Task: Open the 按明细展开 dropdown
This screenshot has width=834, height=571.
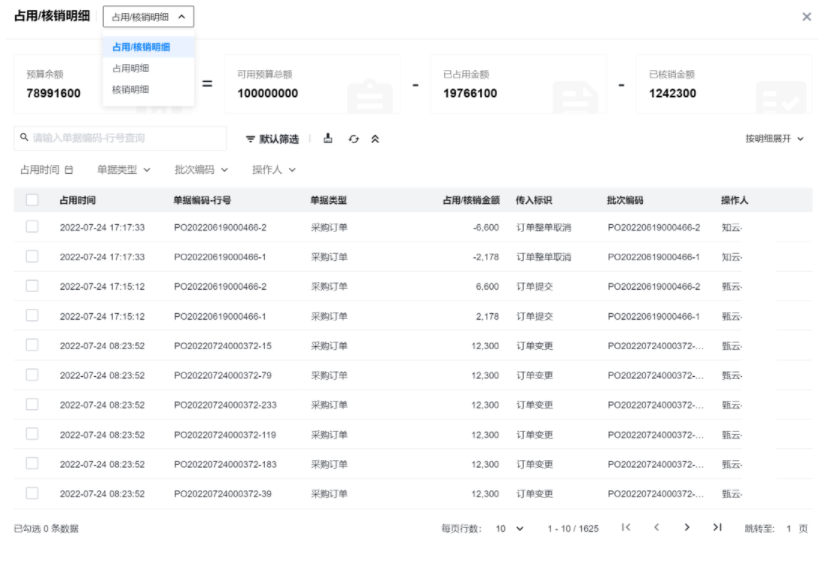Action: click(x=774, y=139)
